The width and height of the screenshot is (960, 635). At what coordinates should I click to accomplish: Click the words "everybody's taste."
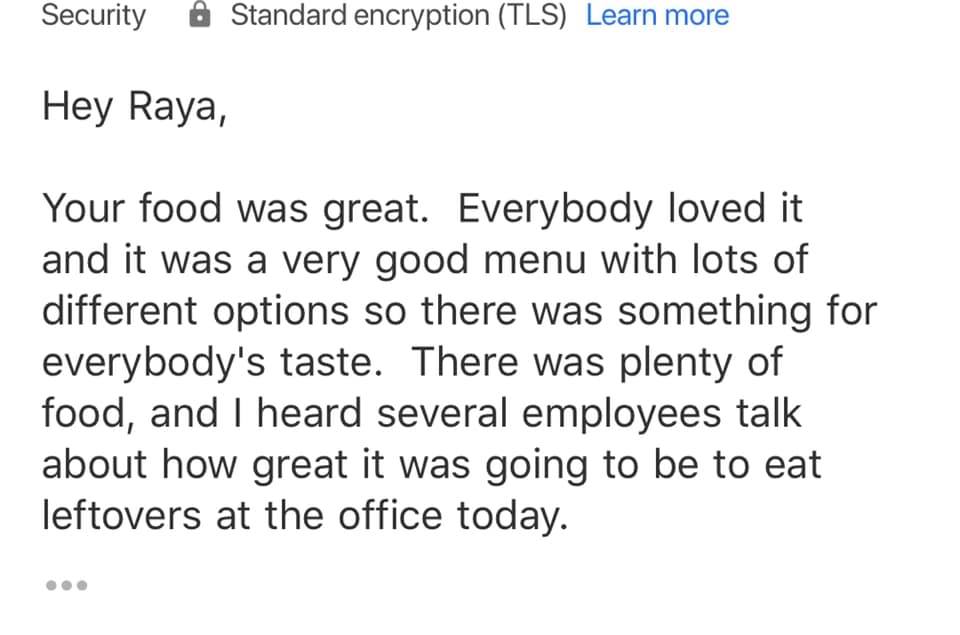pos(212,362)
